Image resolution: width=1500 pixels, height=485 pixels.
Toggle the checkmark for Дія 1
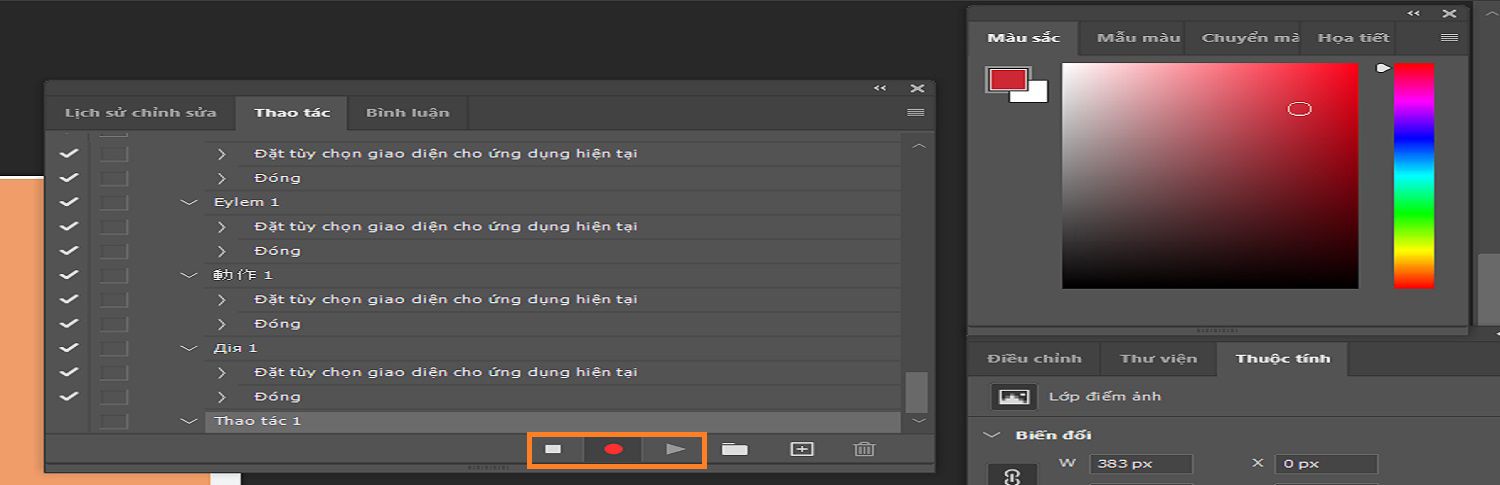[69, 348]
